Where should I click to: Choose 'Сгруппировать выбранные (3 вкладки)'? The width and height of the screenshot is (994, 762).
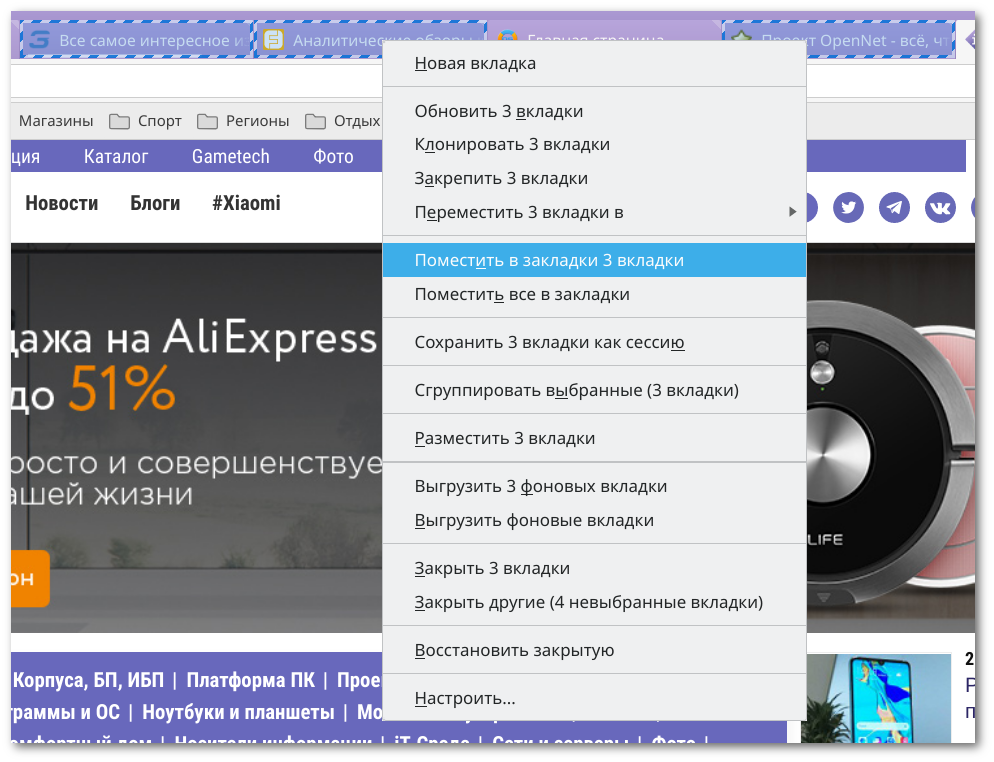[x=594, y=390]
